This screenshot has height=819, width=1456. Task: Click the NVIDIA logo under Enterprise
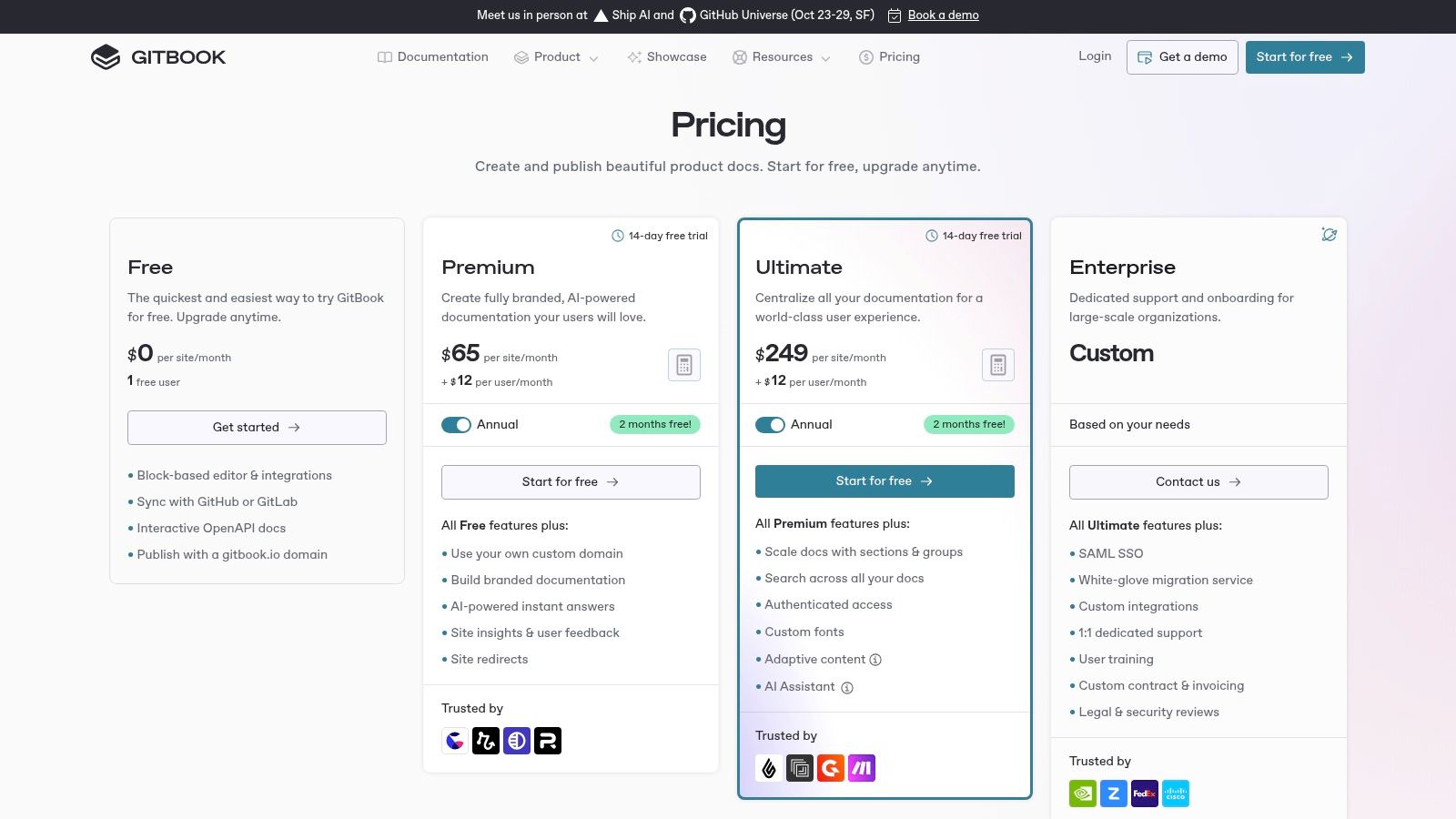click(x=1083, y=794)
